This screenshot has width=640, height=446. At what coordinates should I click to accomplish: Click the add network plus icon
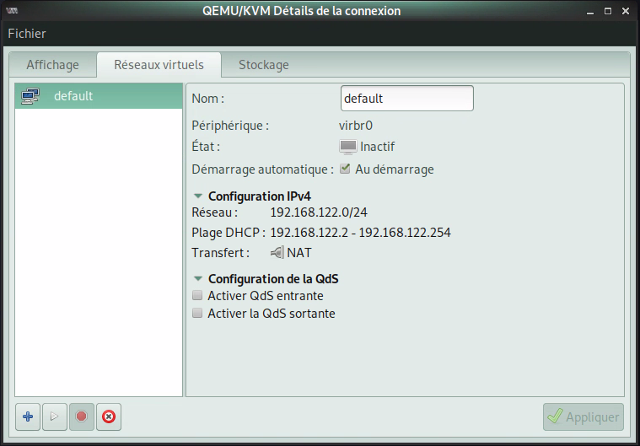click(x=28, y=417)
